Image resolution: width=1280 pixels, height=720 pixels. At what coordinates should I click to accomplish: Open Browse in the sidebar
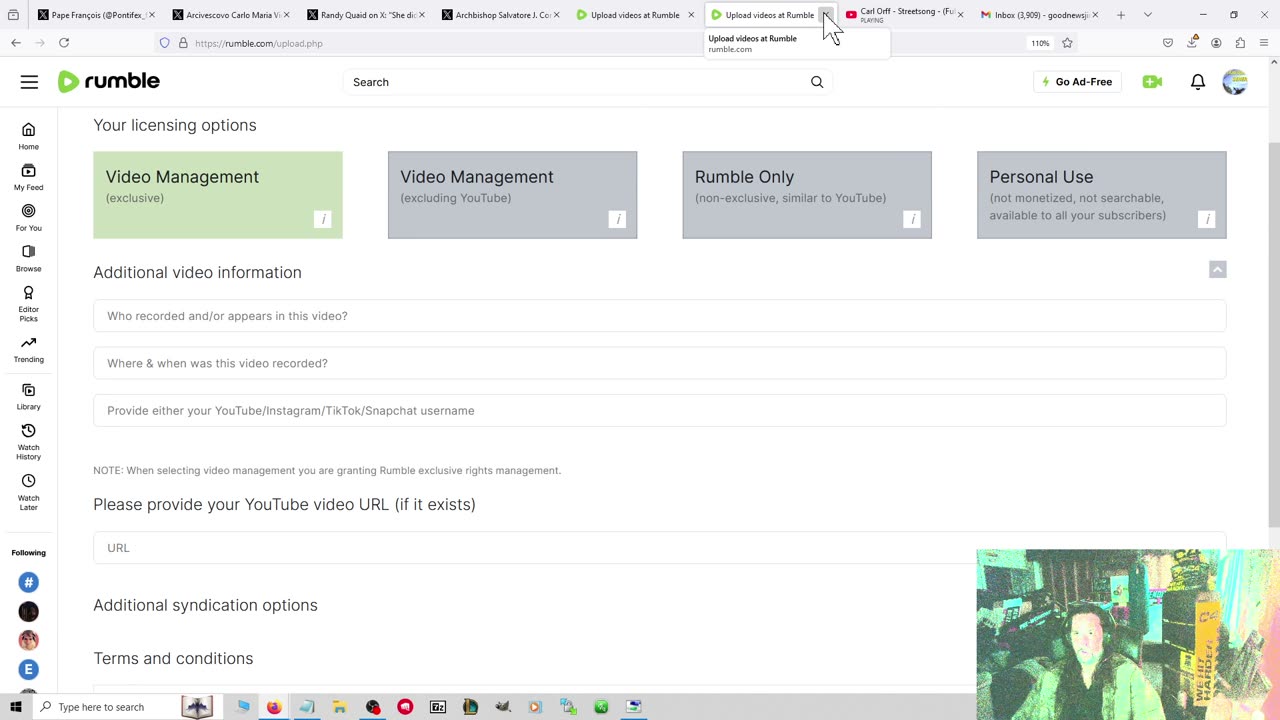(x=28, y=258)
